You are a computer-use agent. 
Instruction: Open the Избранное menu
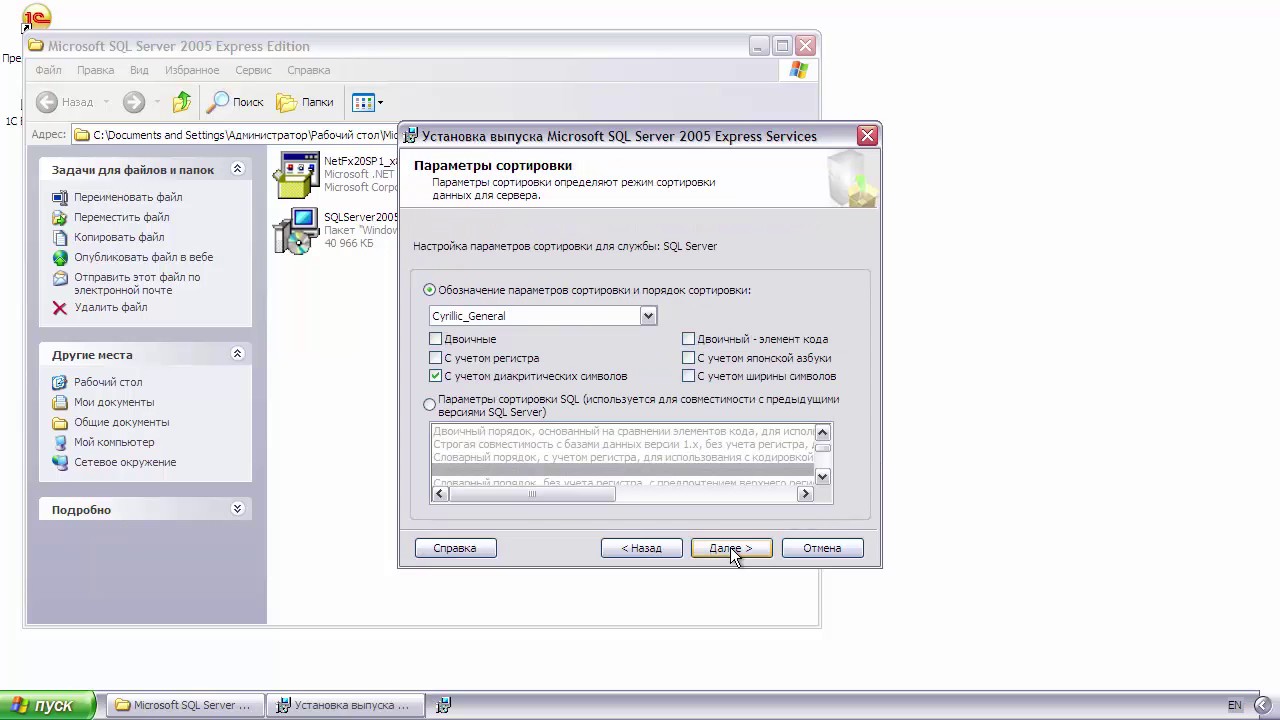(x=192, y=70)
